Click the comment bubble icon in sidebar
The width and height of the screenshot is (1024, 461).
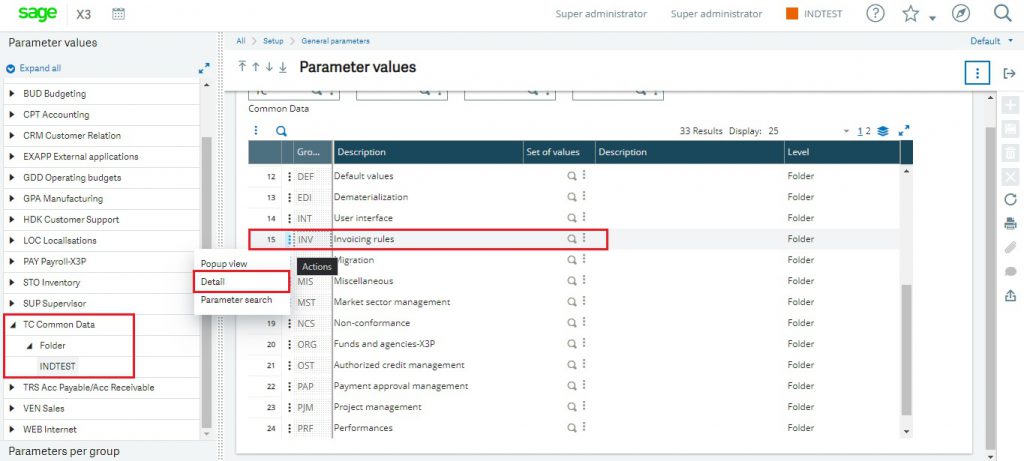tap(1010, 272)
